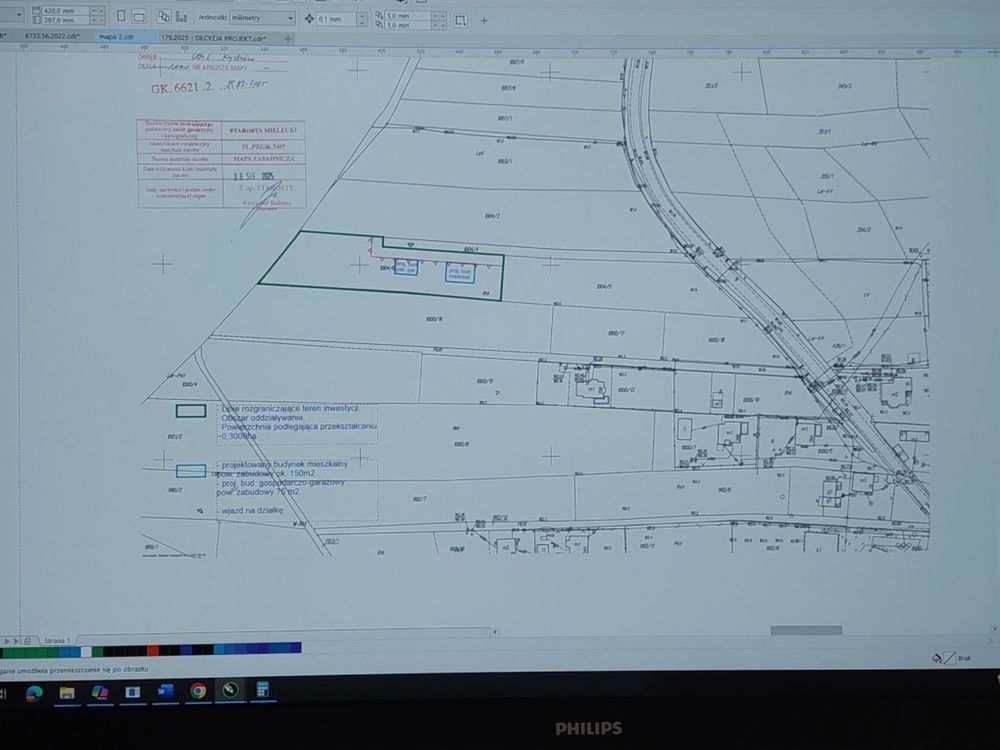Click the page height field 297,0 mm
The image size is (1000, 750).
pyautogui.click(x=66, y=20)
